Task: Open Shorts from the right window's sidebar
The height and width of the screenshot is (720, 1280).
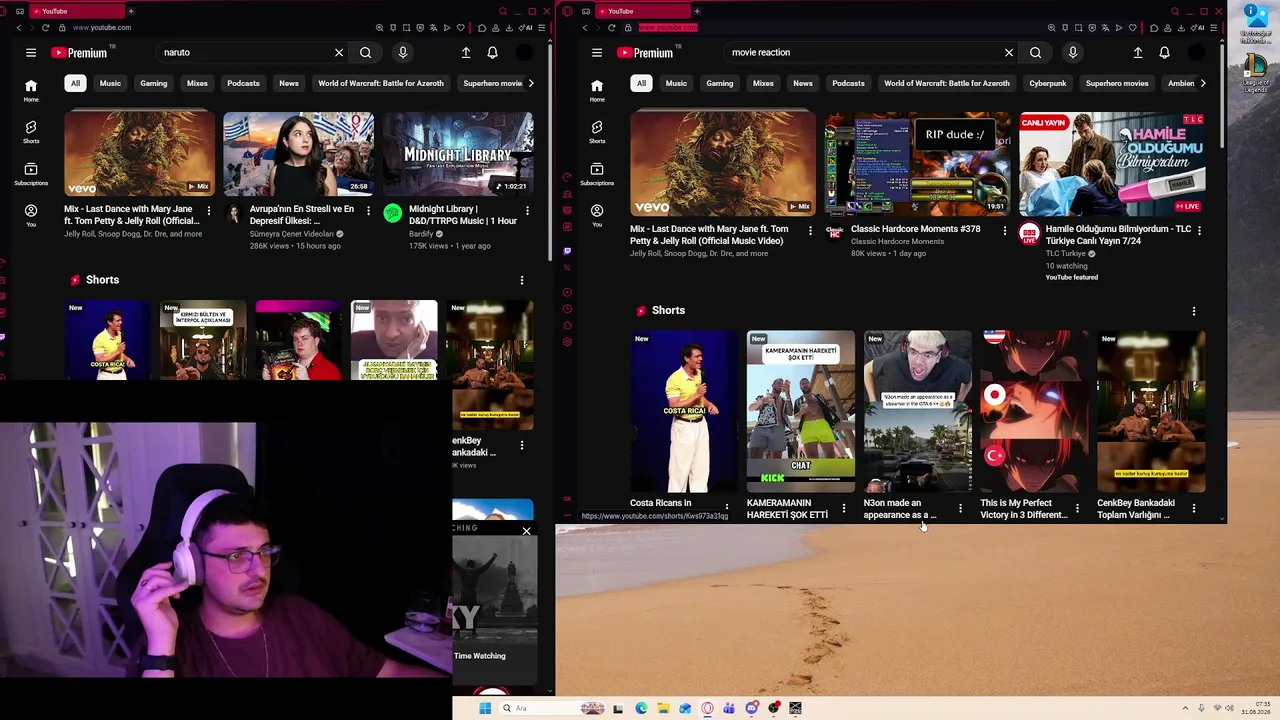Action: (597, 132)
